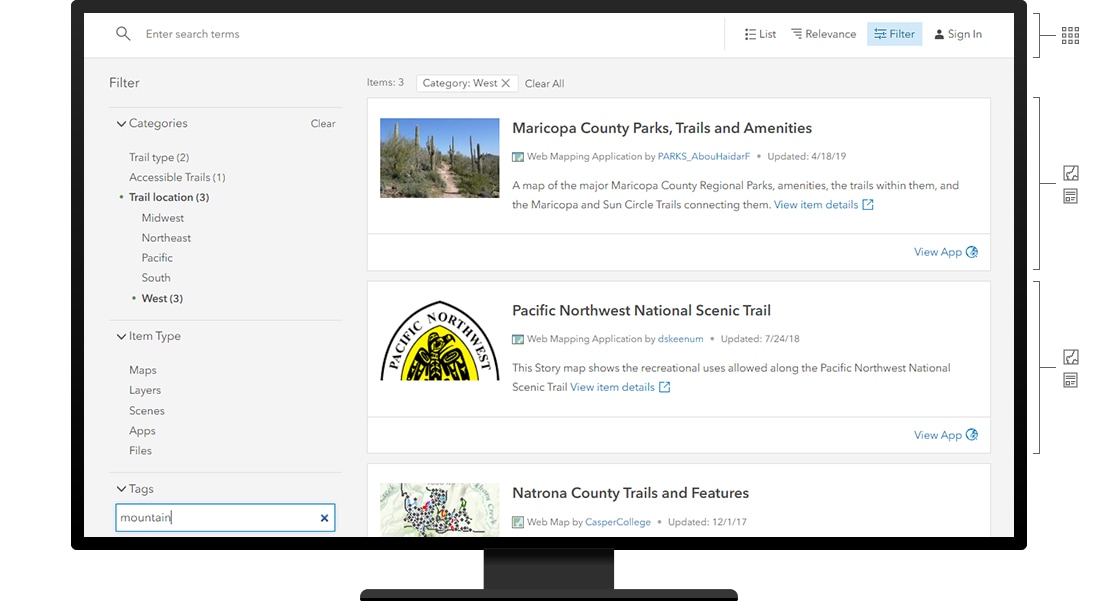The image size is (1100, 601).
Task: Filter by Apps item type
Action: pyautogui.click(x=142, y=431)
